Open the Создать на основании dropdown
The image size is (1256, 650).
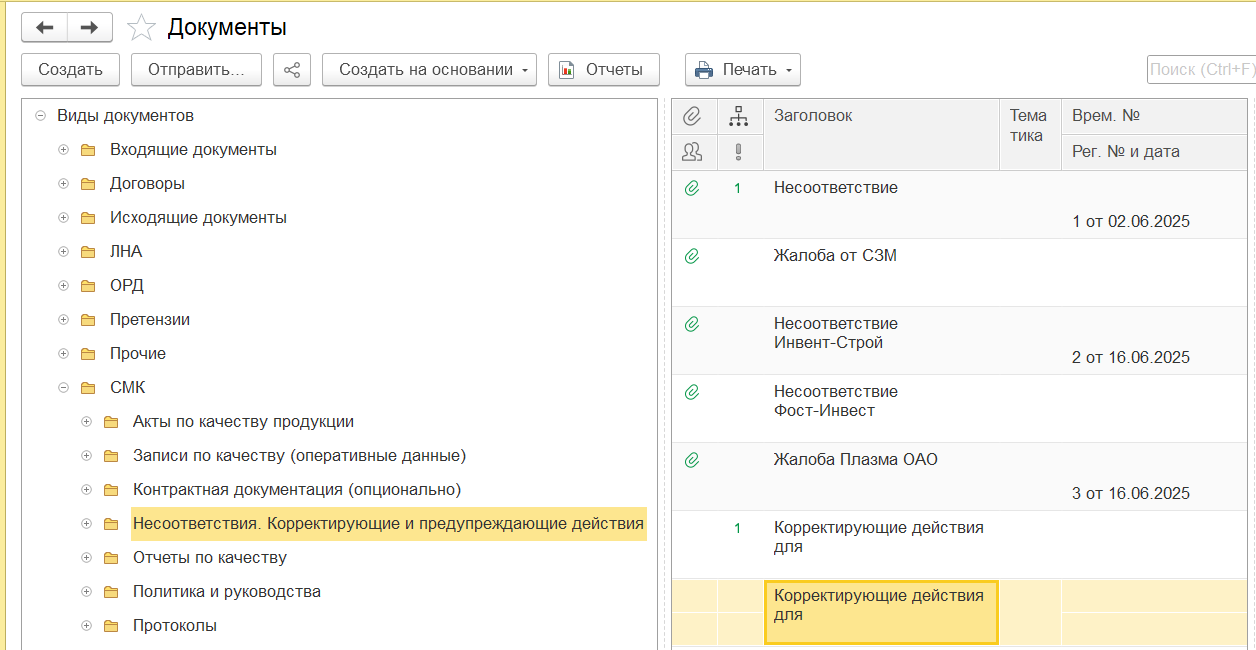point(429,70)
